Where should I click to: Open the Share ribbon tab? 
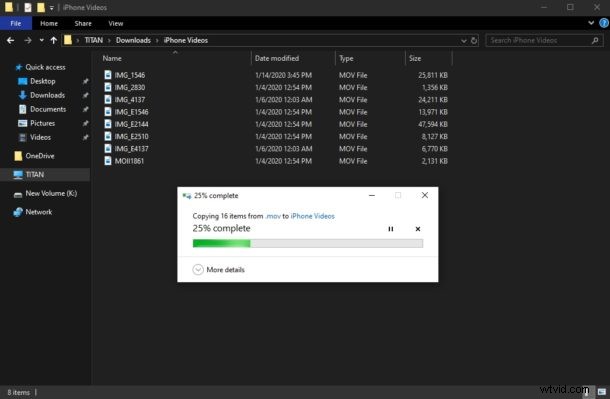(83, 23)
